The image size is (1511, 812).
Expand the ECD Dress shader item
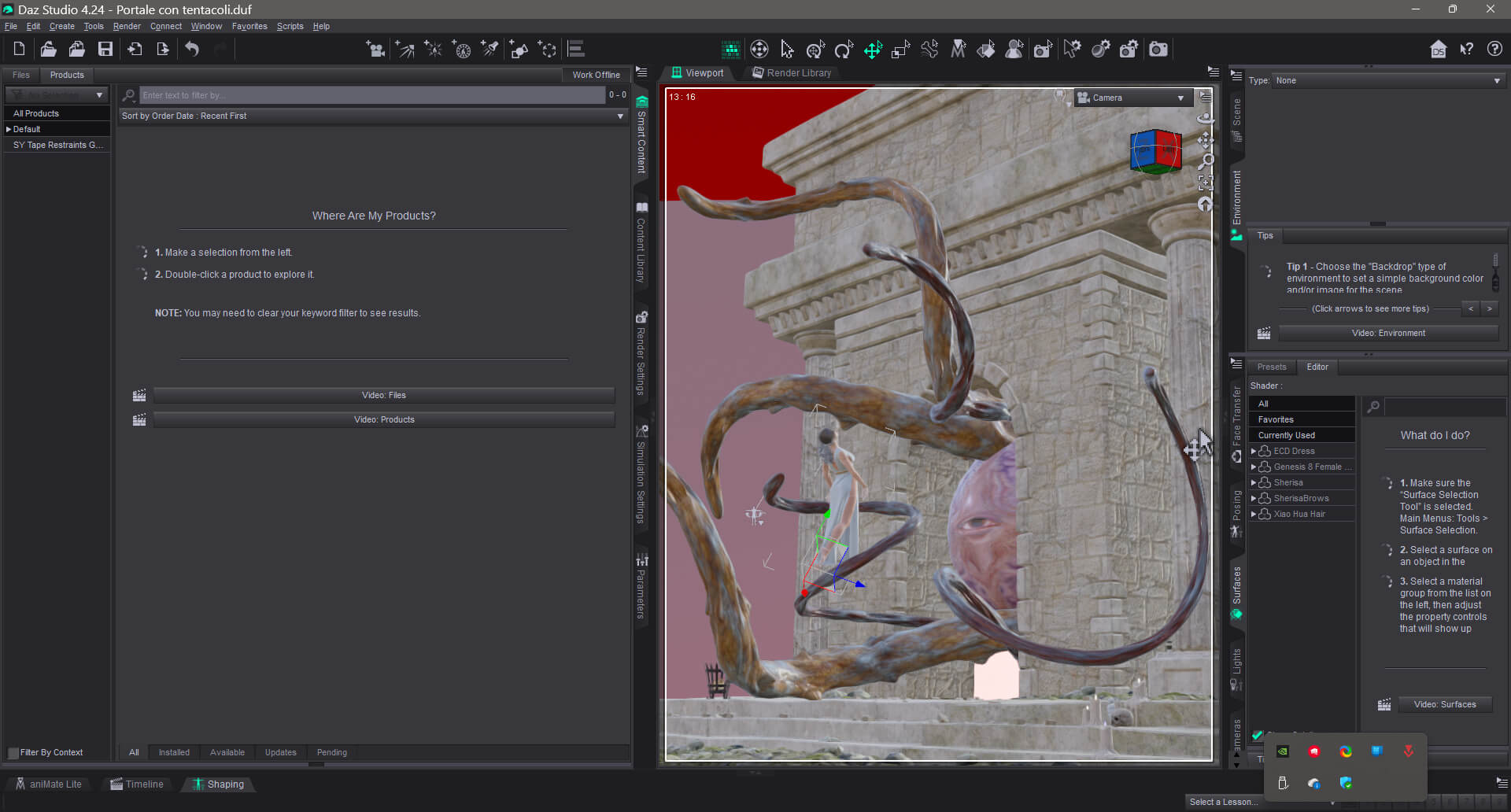point(1253,451)
